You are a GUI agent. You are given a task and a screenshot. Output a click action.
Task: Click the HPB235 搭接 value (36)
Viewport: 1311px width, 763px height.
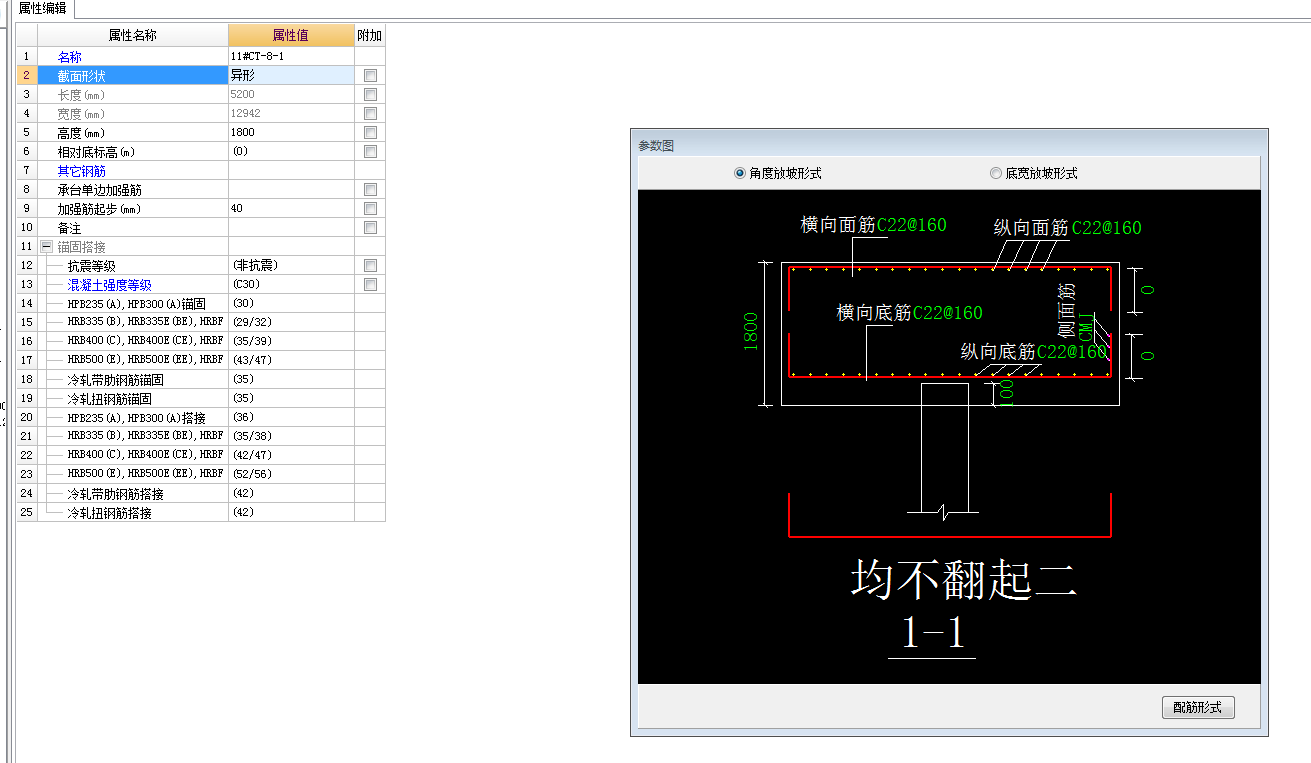[291, 417]
